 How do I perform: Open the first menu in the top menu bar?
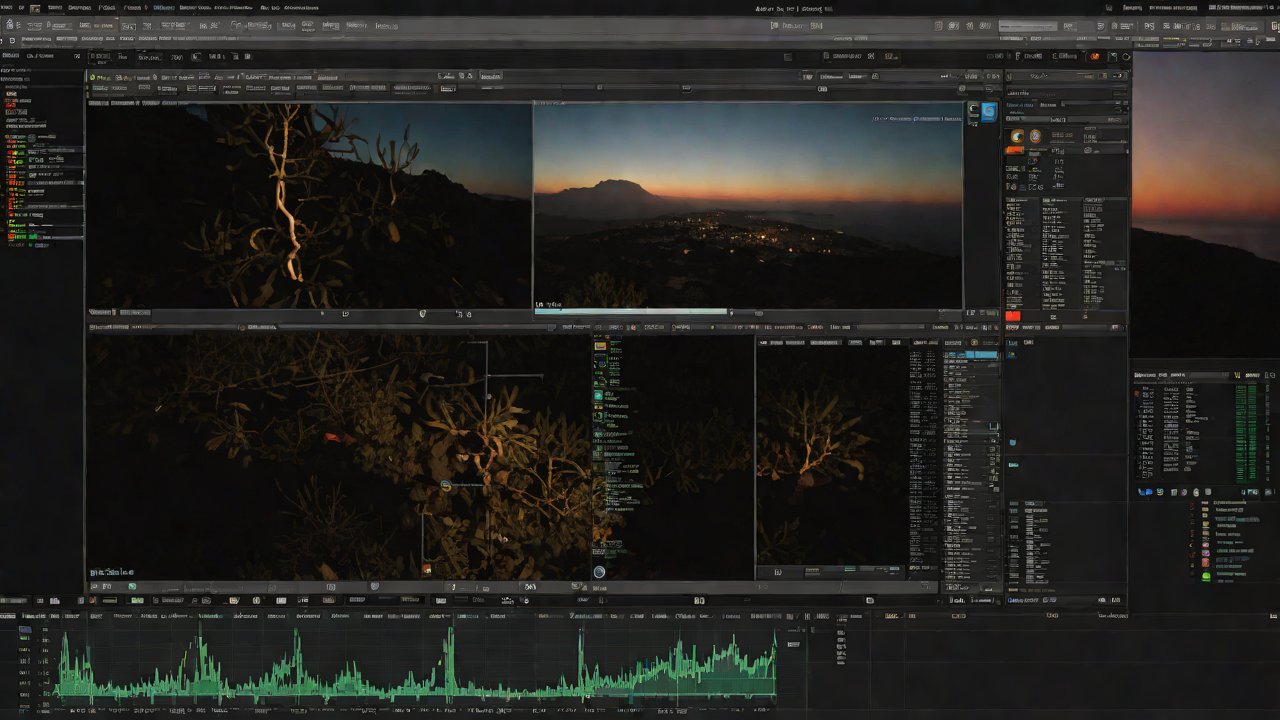point(6,8)
